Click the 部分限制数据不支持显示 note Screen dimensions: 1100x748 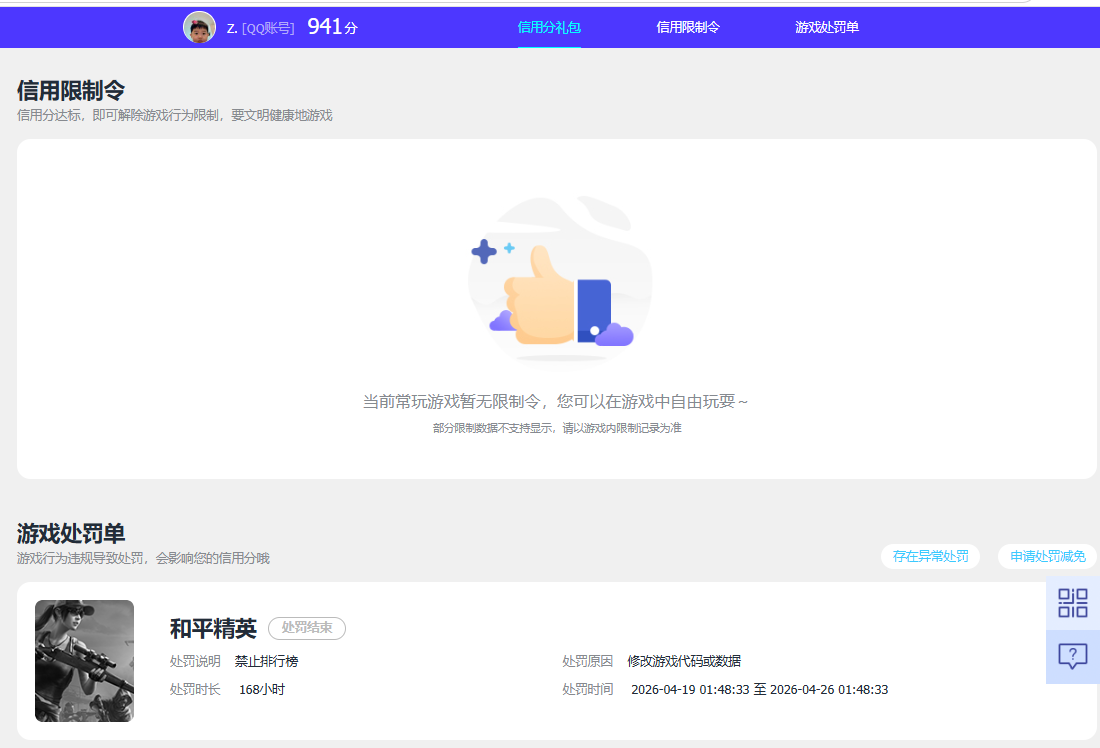557,428
